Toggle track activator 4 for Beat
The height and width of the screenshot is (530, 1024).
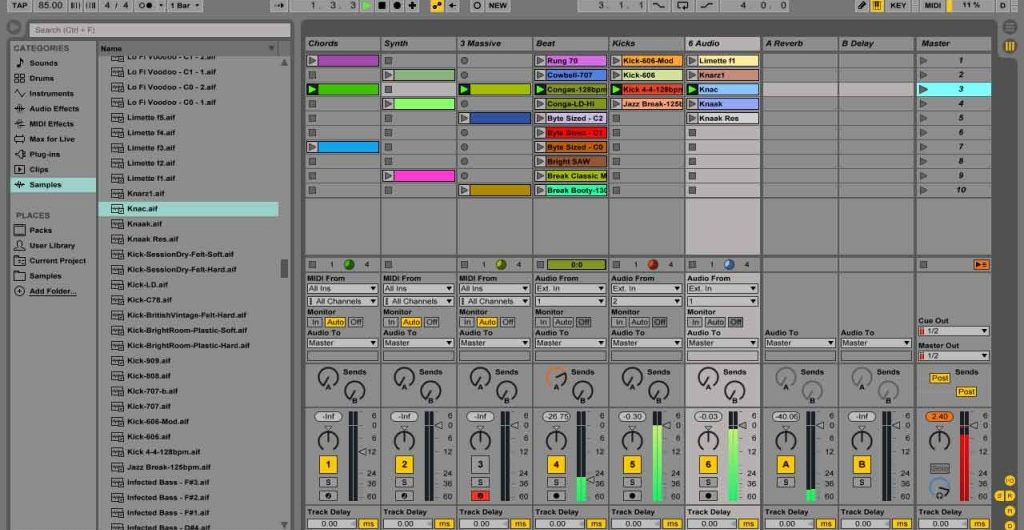pos(556,465)
